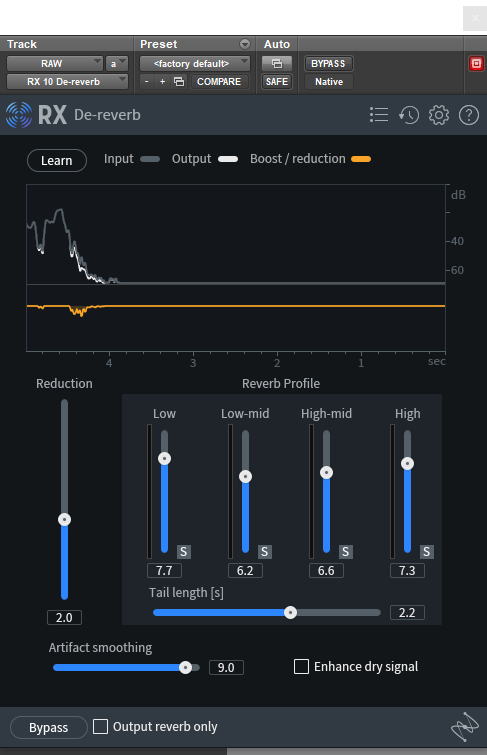Open the settings gear icon
The image size is (487, 755).
[439, 115]
